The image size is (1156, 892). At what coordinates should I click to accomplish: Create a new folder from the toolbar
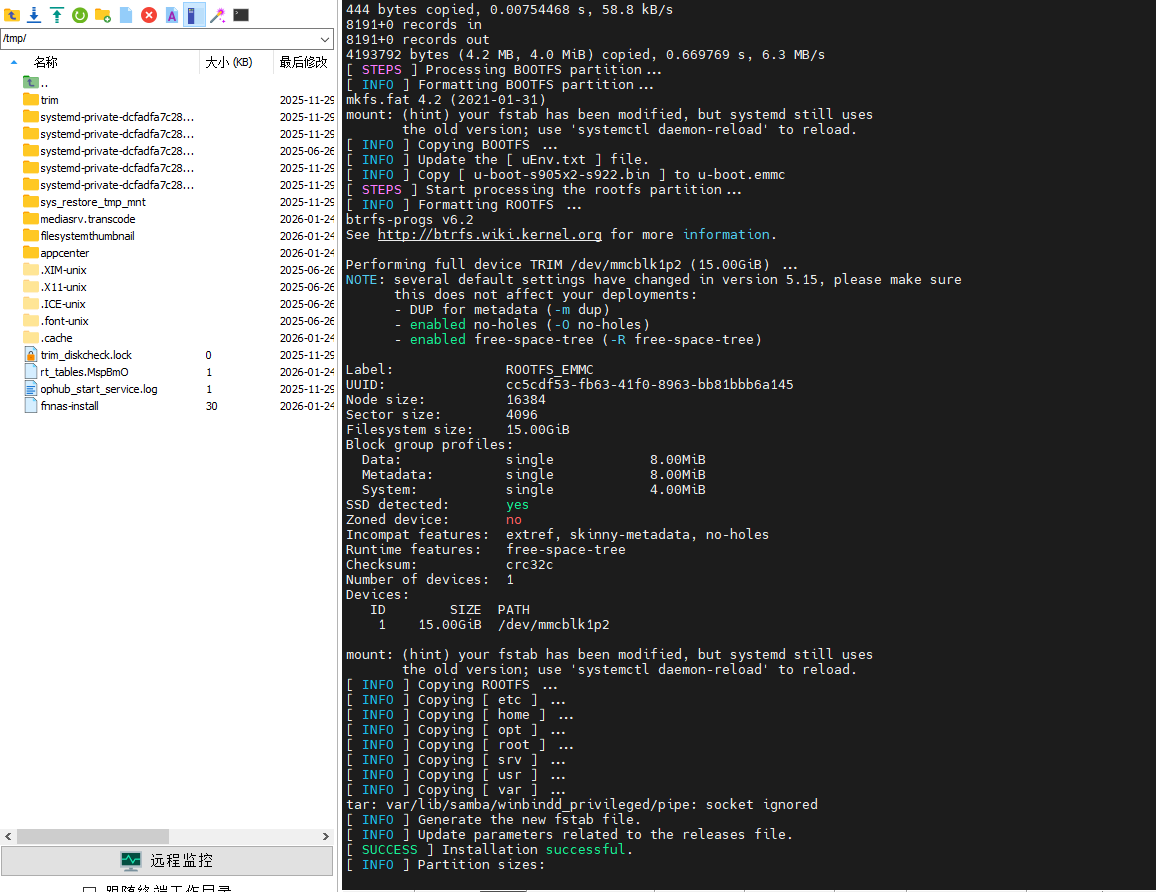click(102, 15)
